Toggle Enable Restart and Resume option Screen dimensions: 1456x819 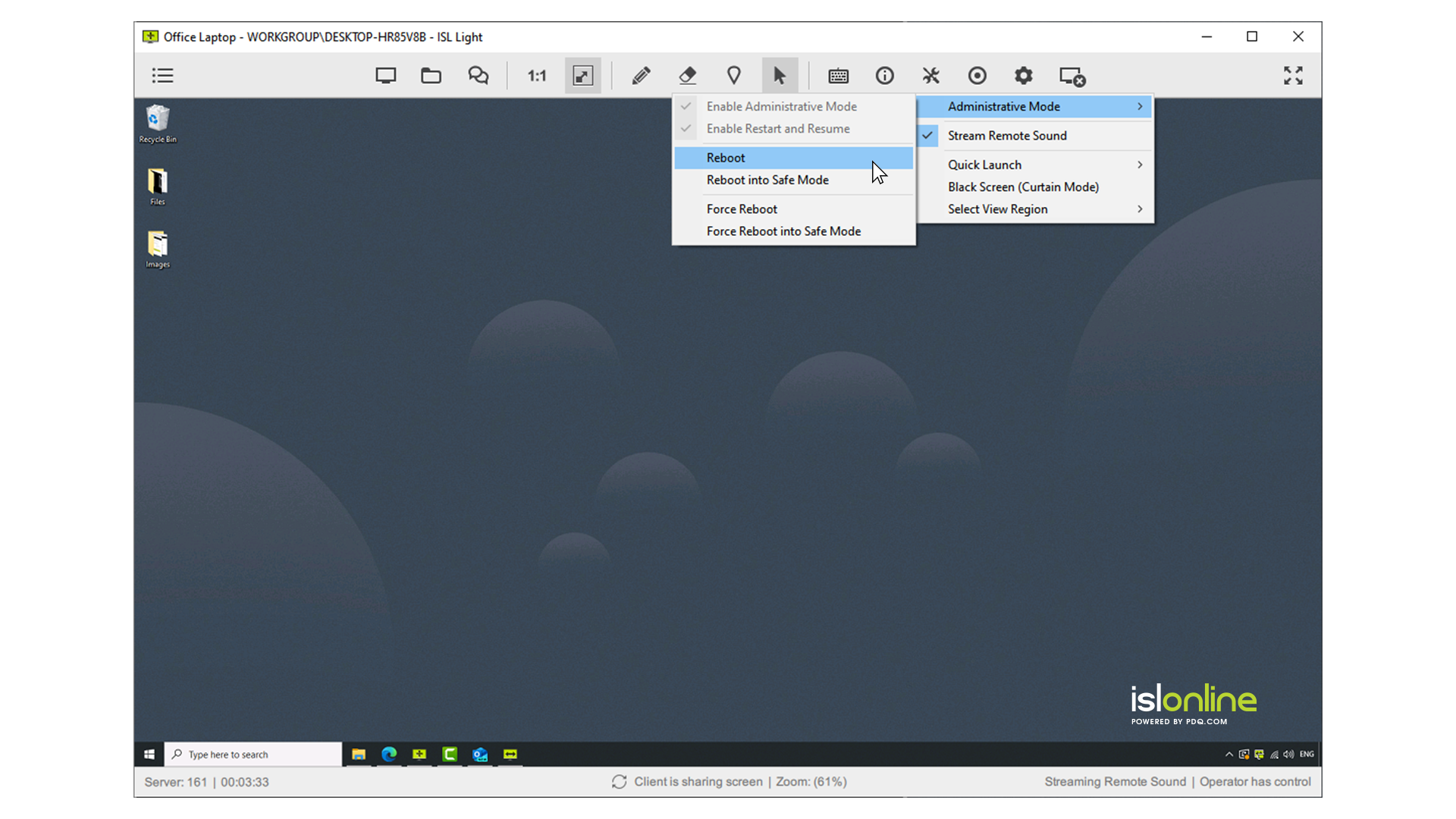point(777,129)
